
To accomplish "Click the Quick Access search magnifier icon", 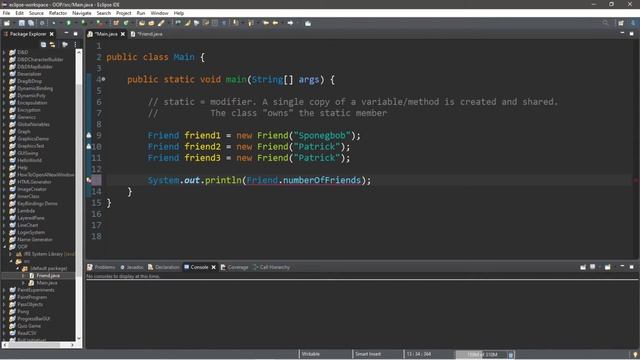I will pyautogui.click(x=605, y=23).
